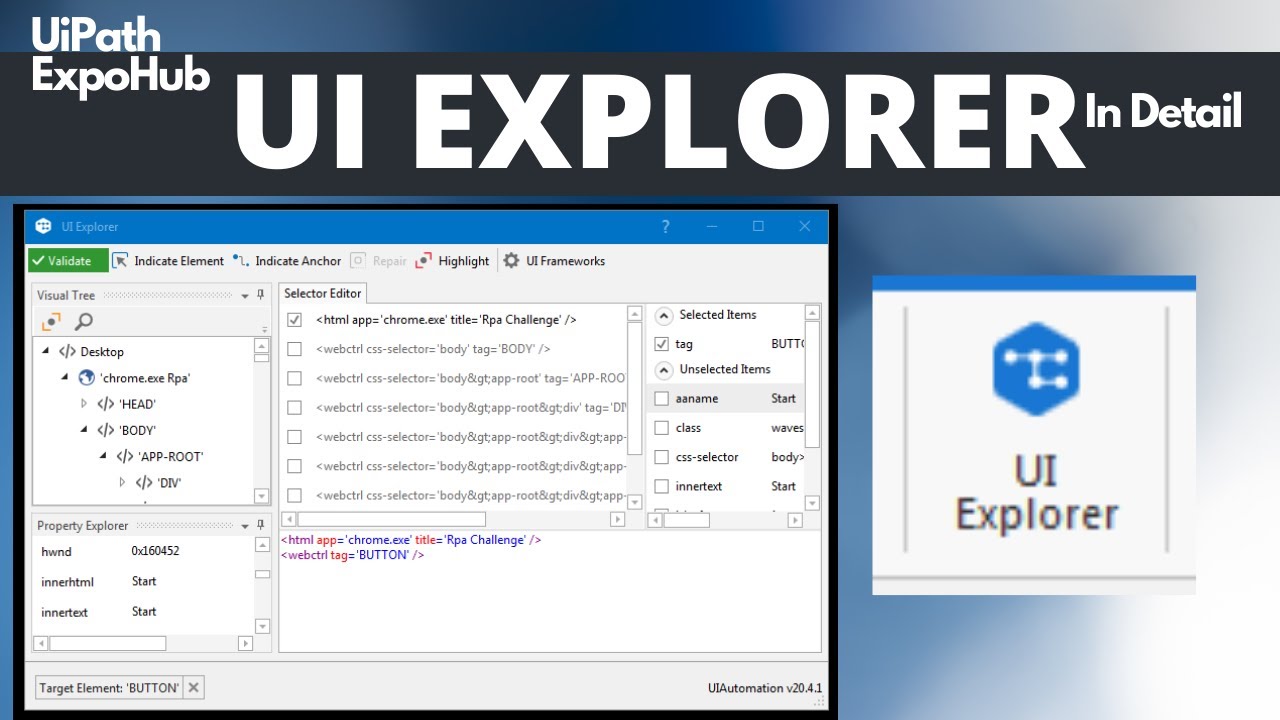Check the aaname attribute checkbox
This screenshot has height=720, width=1280.
tap(661, 398)
